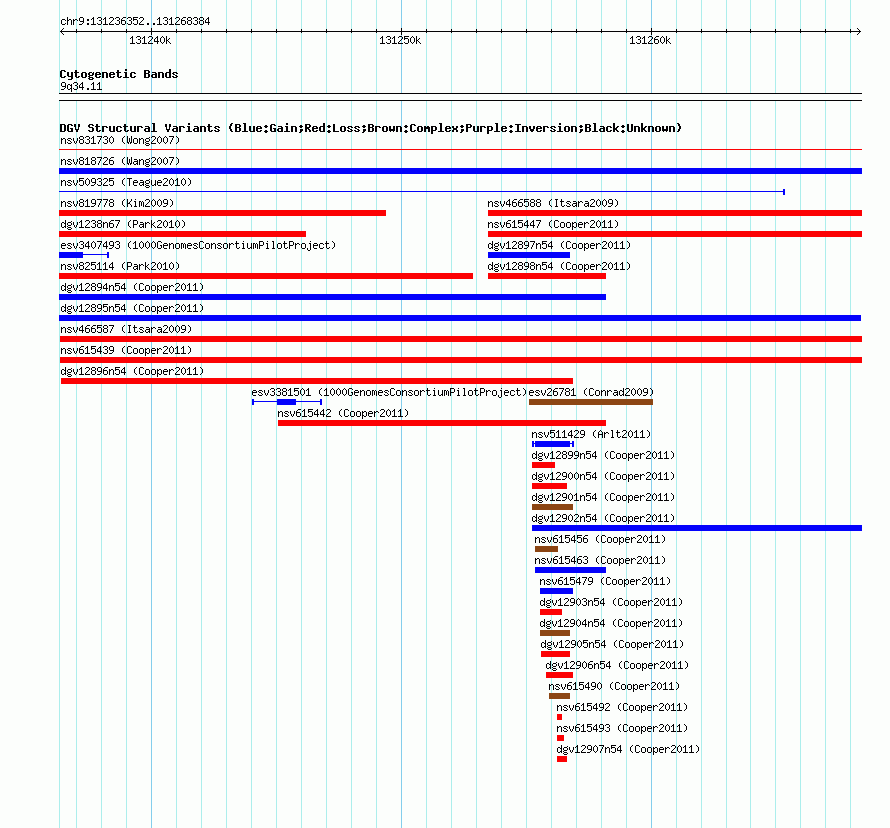Select the Cytogenetic Bands track title
The width and height of the screenshot is (890, 828).
click(119, 74)
